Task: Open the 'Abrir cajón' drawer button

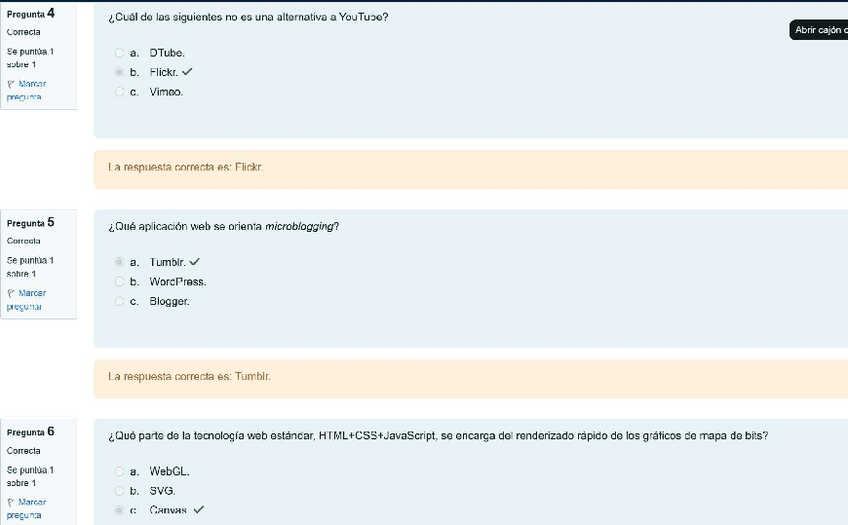Action: click(x=819, y=30)
